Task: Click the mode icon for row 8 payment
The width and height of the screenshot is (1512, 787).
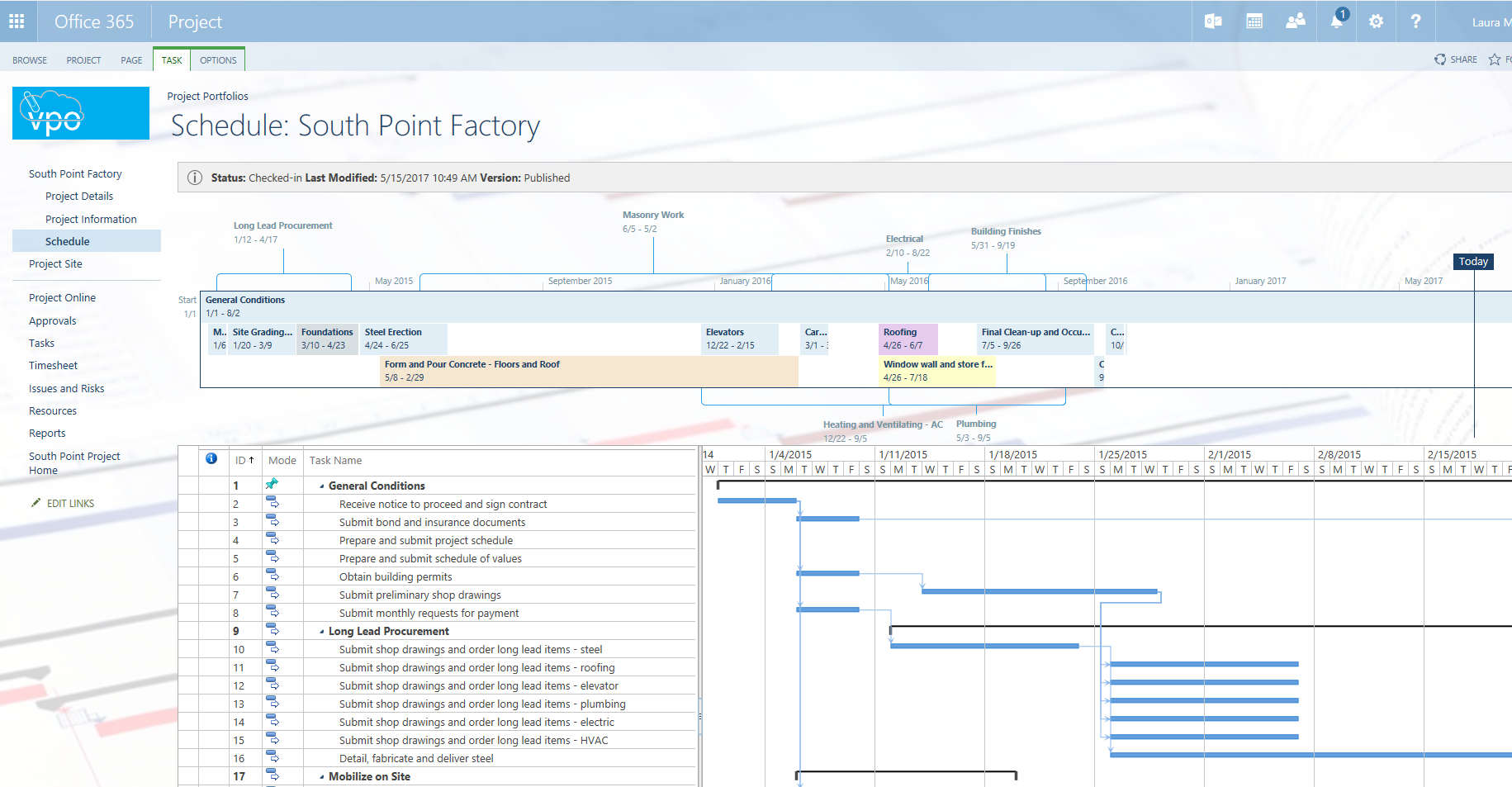Action: pos(272,612)
